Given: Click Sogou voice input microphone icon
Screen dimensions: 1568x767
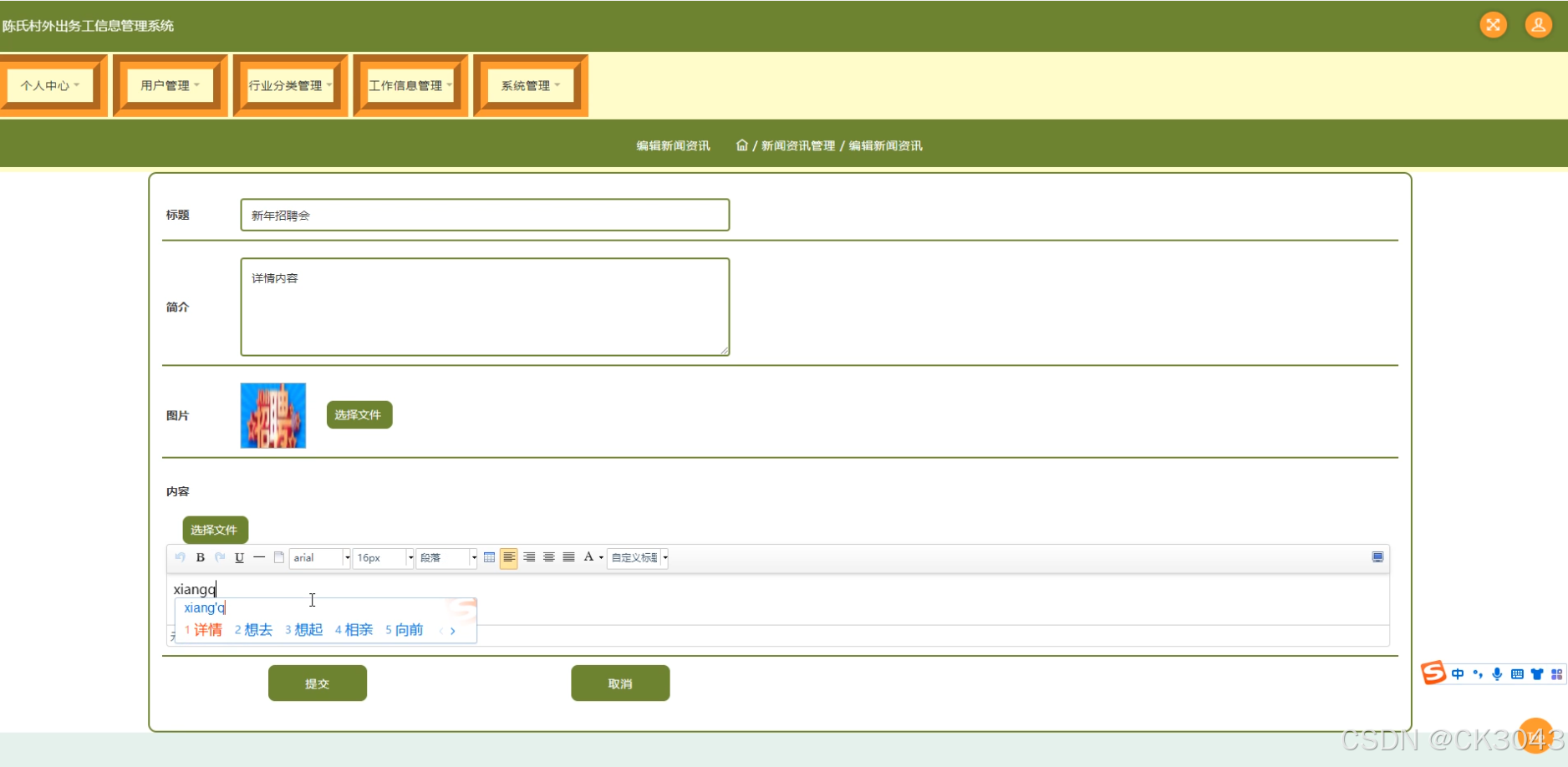Looking at the screenshot, I should coord(1497,674).
